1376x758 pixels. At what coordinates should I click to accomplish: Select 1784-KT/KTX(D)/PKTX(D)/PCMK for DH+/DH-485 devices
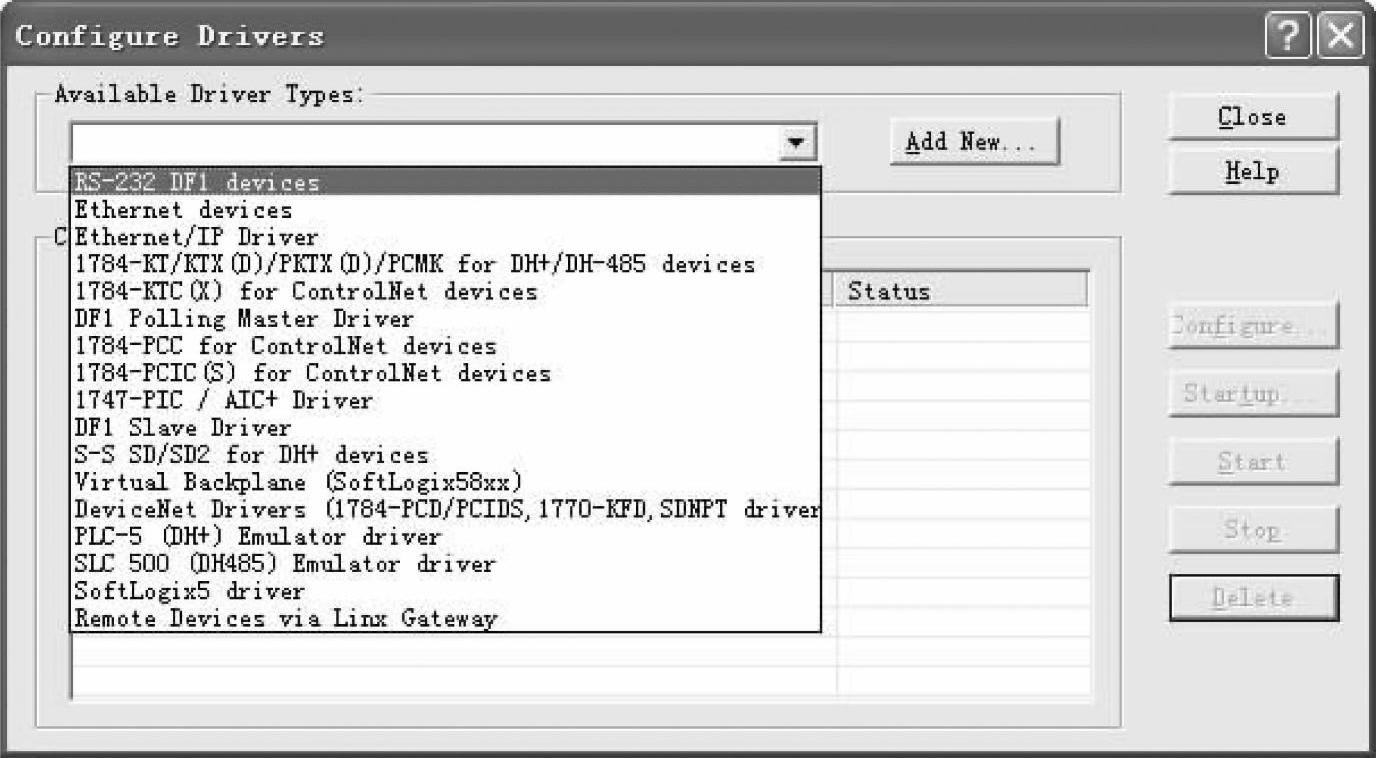tap(446, 264)
